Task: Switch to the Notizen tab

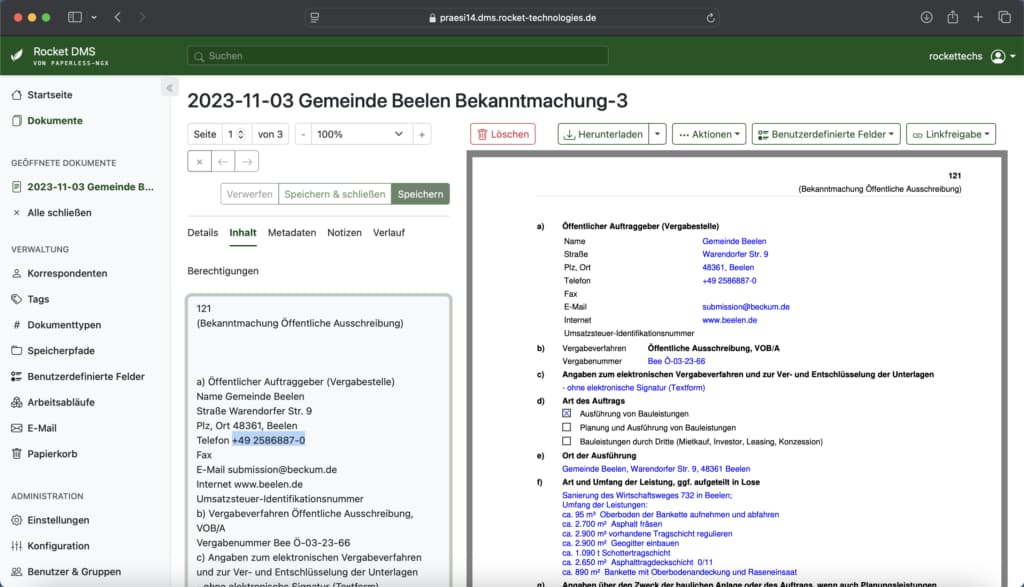Action: click(344, 232)
